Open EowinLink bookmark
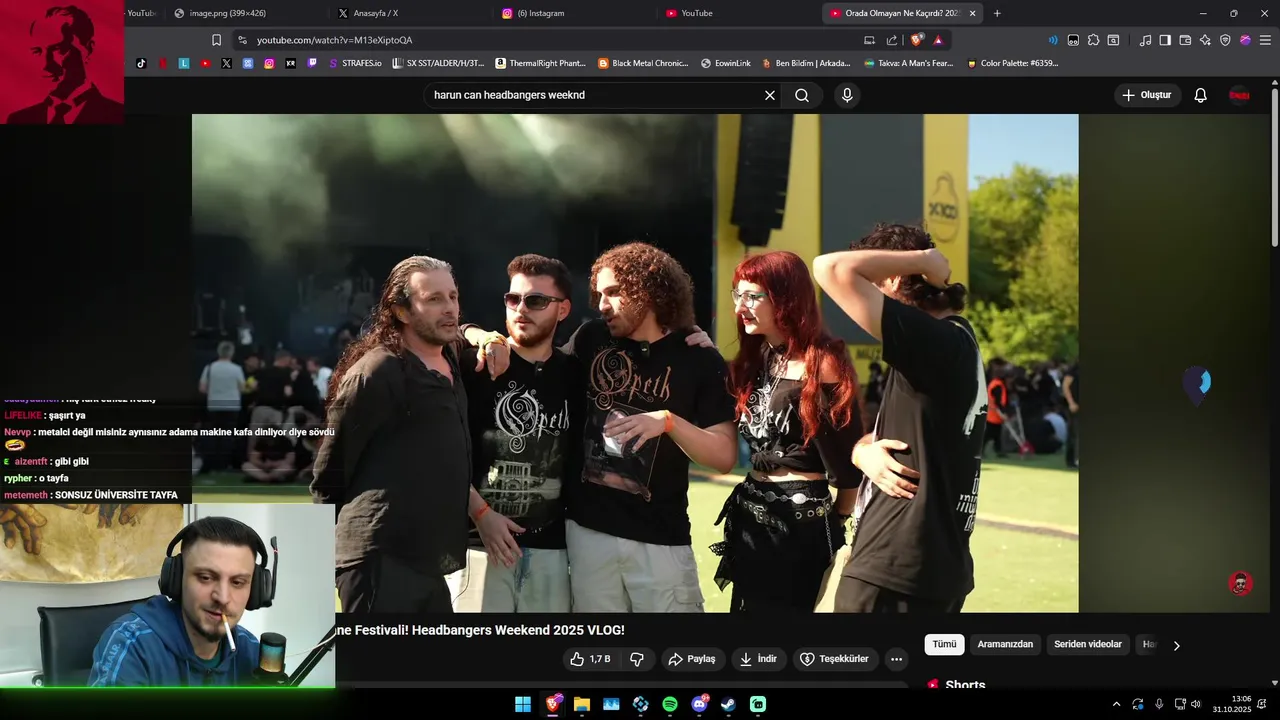Viewport: 1280px width, 720px height. pyautogui.click(x=725, y=63)
